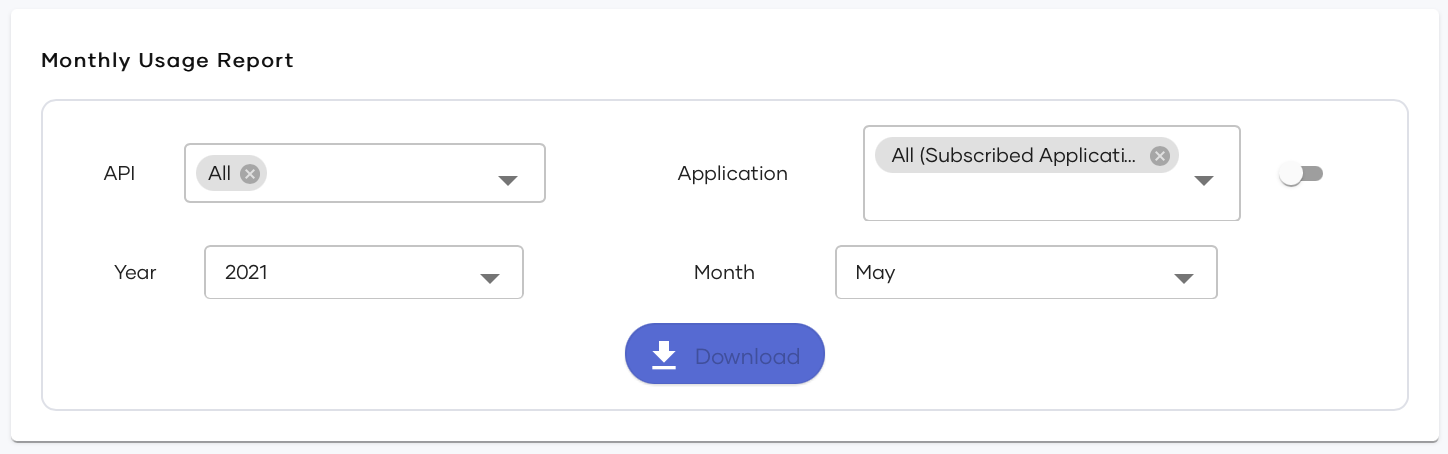Screen dimensions: 1448x454
Task: Remove the "All (Subscribed Applicati..." chip
Action: (x=1159, y=156)
